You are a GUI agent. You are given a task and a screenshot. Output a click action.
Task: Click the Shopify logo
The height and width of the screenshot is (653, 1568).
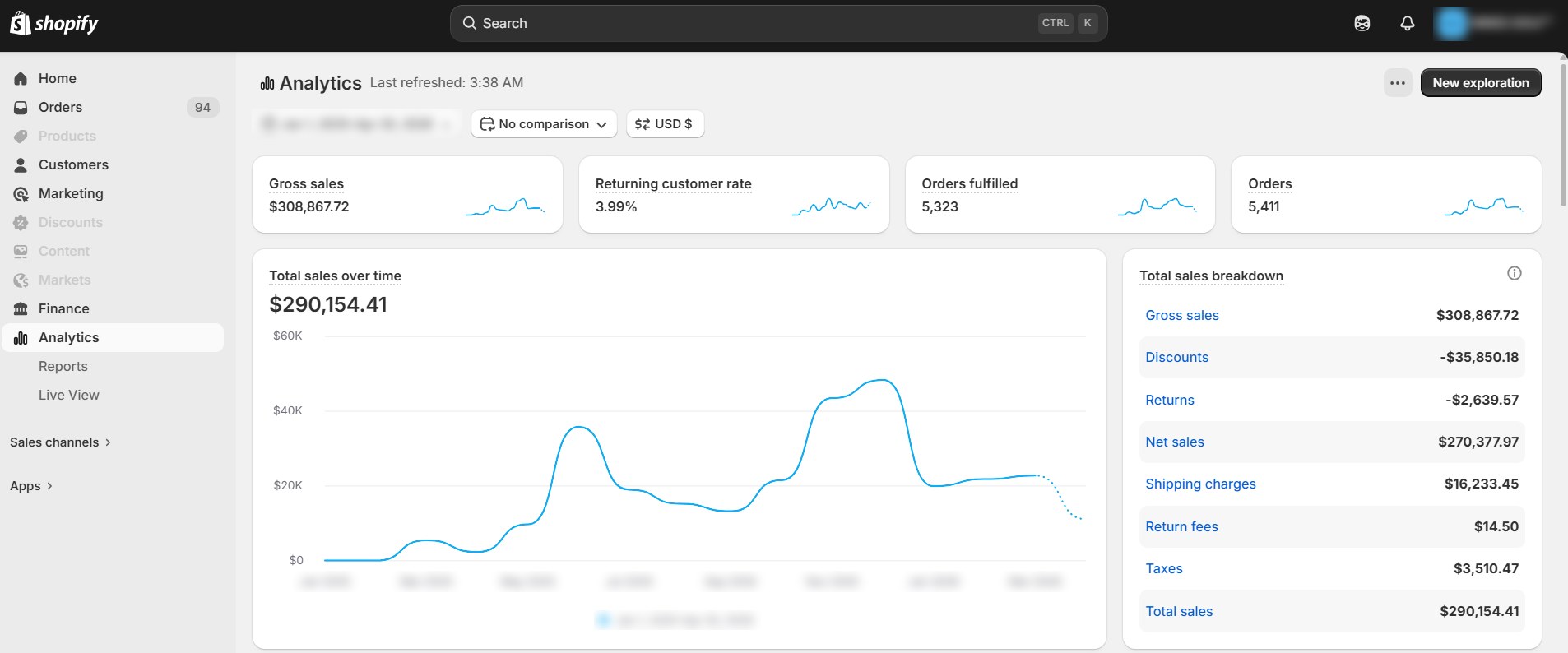point(54,23)
